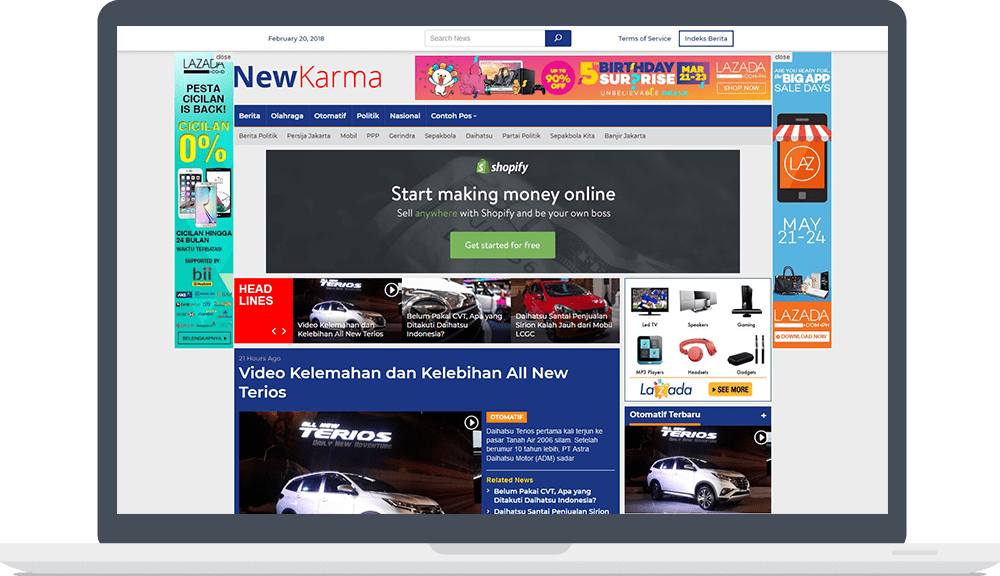Open the Otomatif menu item
This screenshot has height=576, width=1000.
coord(330,115)
